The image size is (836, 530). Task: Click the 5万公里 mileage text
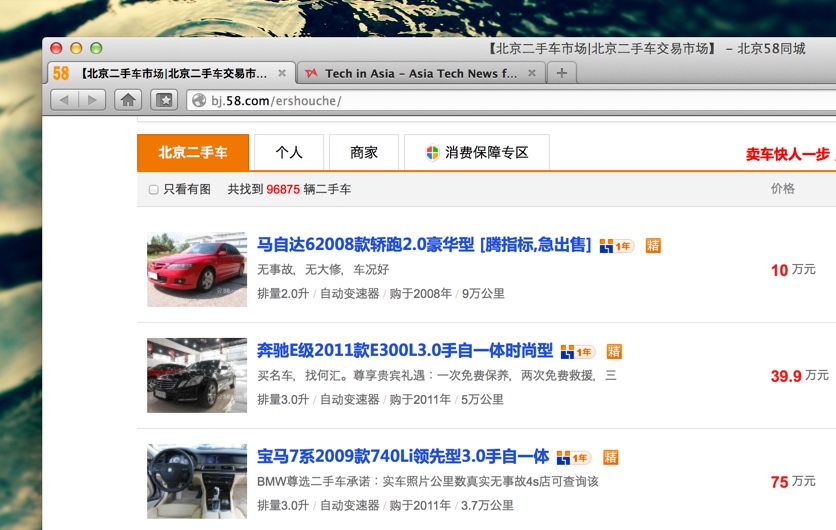click(x=482, y=399)
